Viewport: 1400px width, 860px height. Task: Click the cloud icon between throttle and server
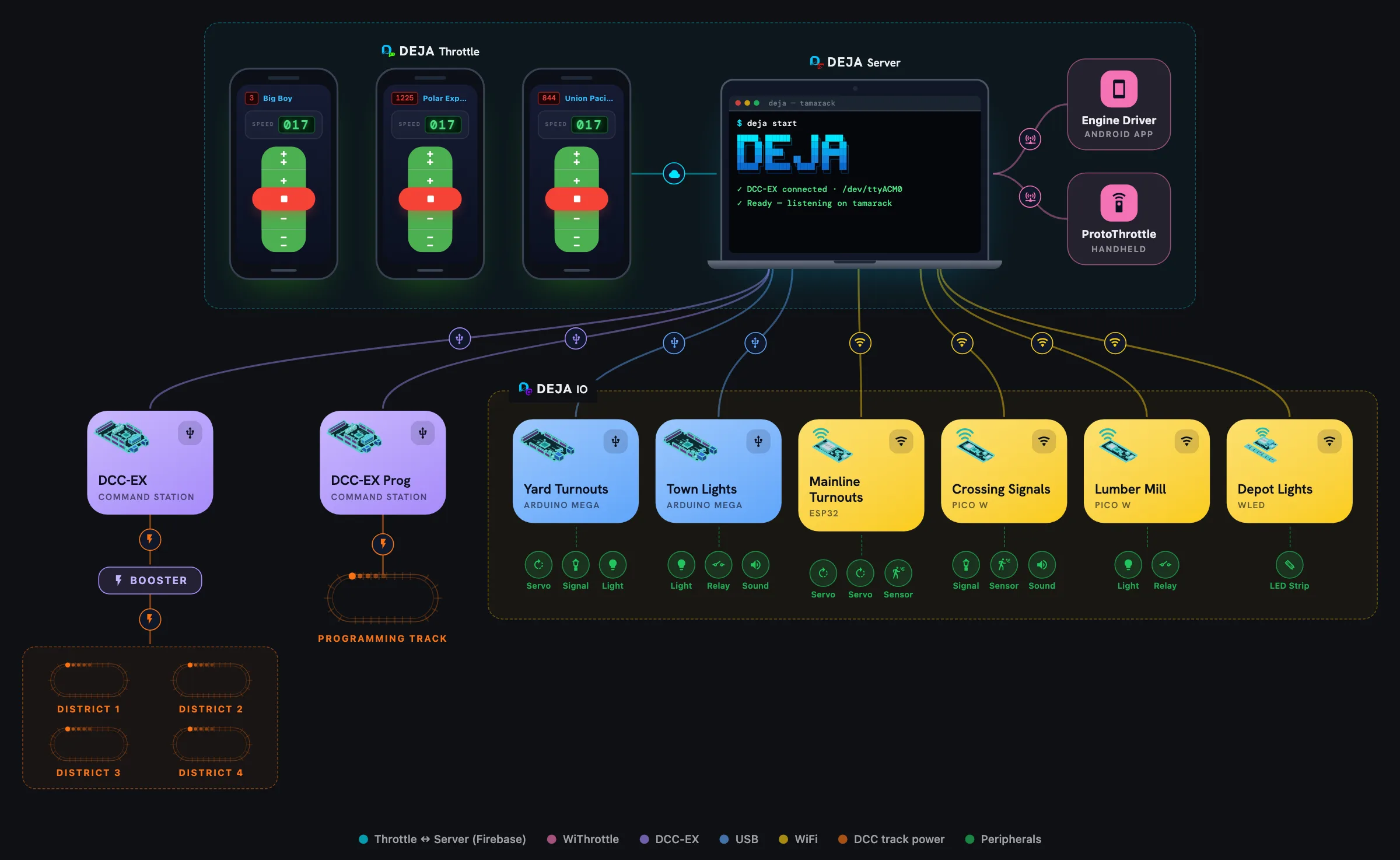pos(674,173)
